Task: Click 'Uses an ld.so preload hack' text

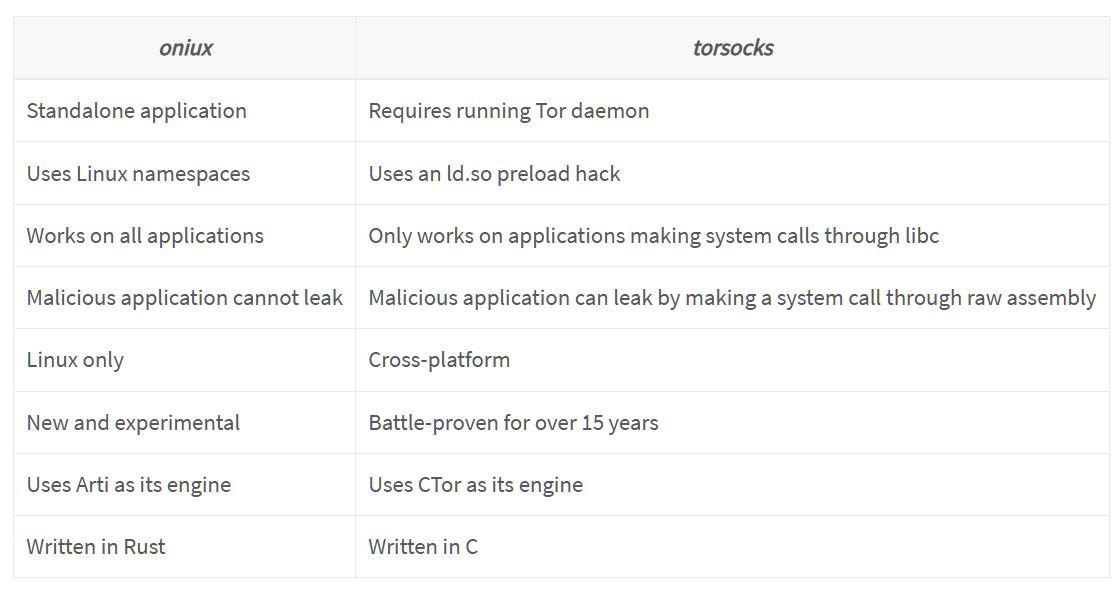Action: point(494,174)
